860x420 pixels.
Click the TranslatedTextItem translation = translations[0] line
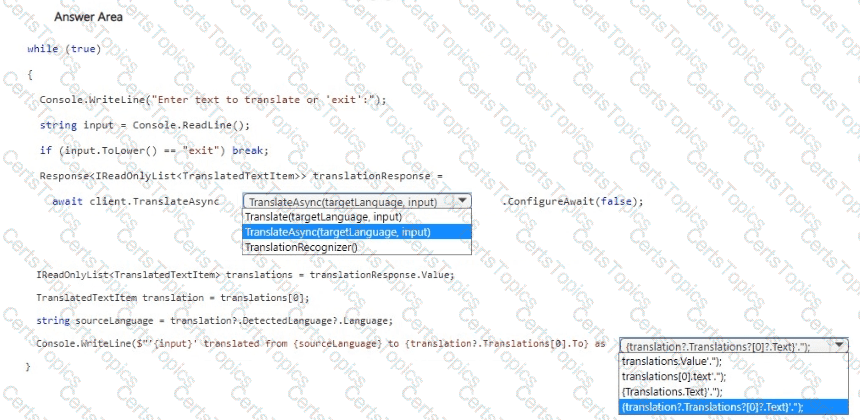tap(172, 298)
